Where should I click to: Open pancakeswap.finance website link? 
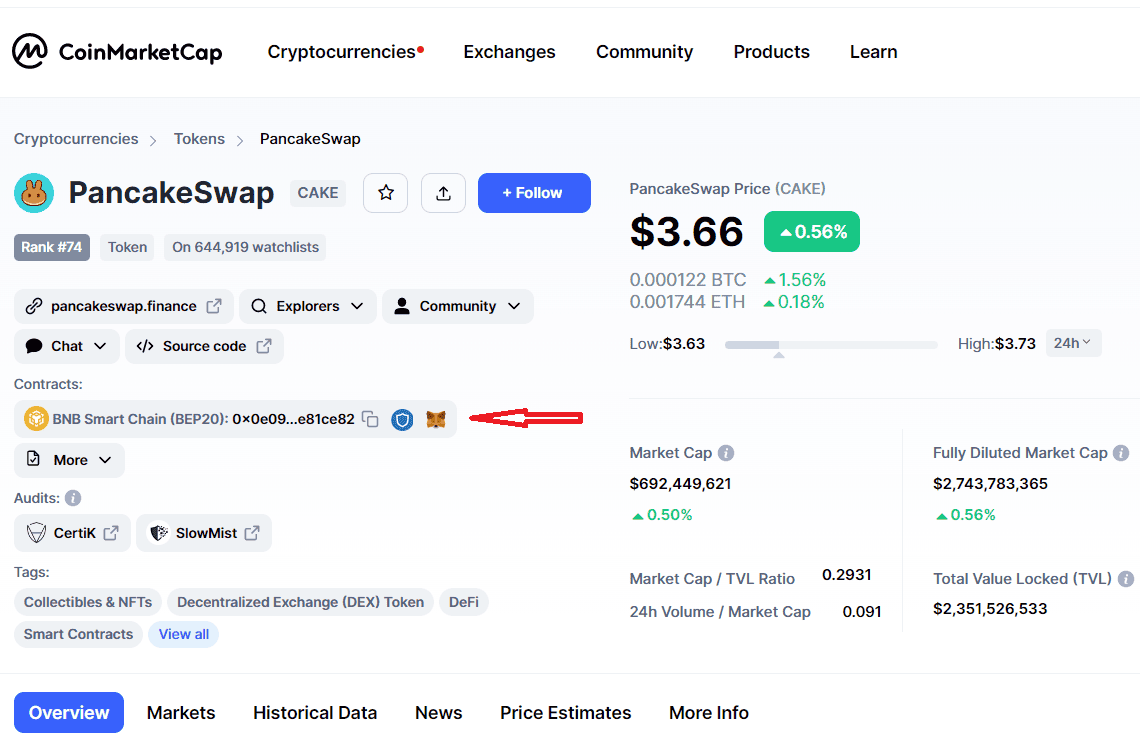[x=124, y=306]
